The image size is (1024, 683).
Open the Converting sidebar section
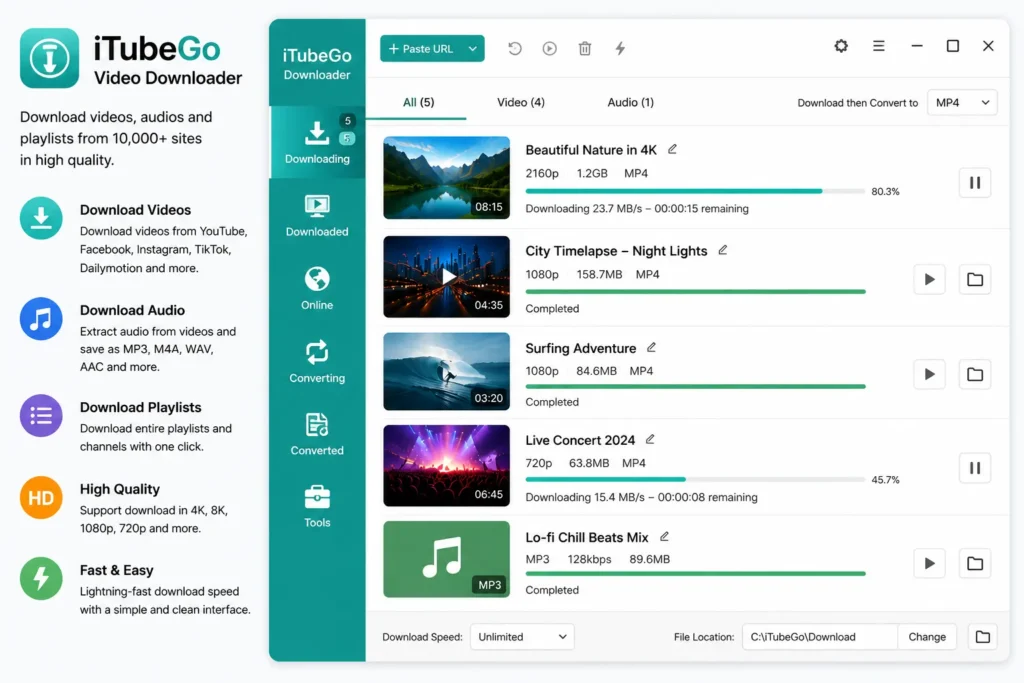(x=317, y=362)
